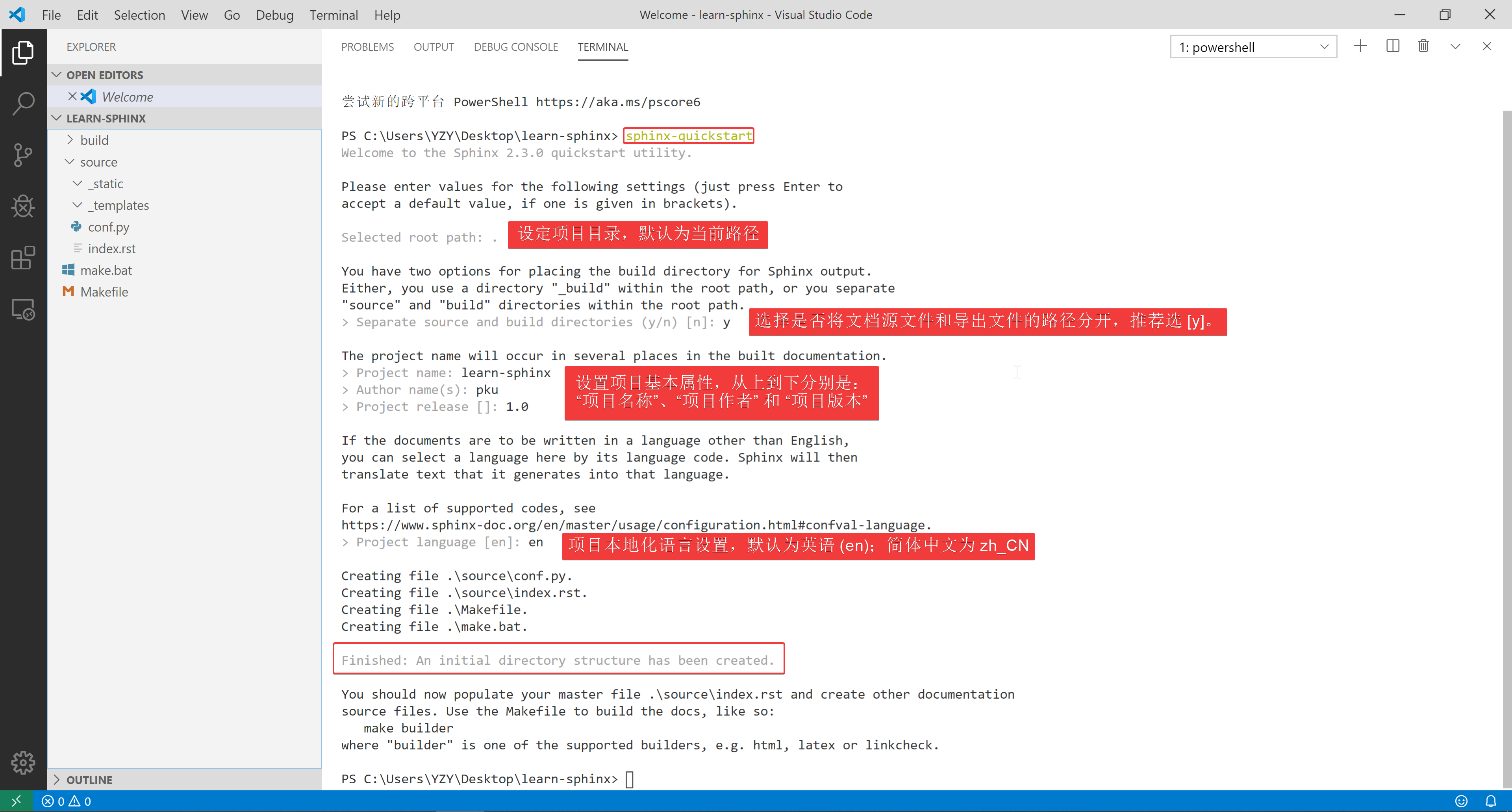Open notifications bell in status bar
The height and width of the screenshot is (812, 1512).
(1490, 801)
